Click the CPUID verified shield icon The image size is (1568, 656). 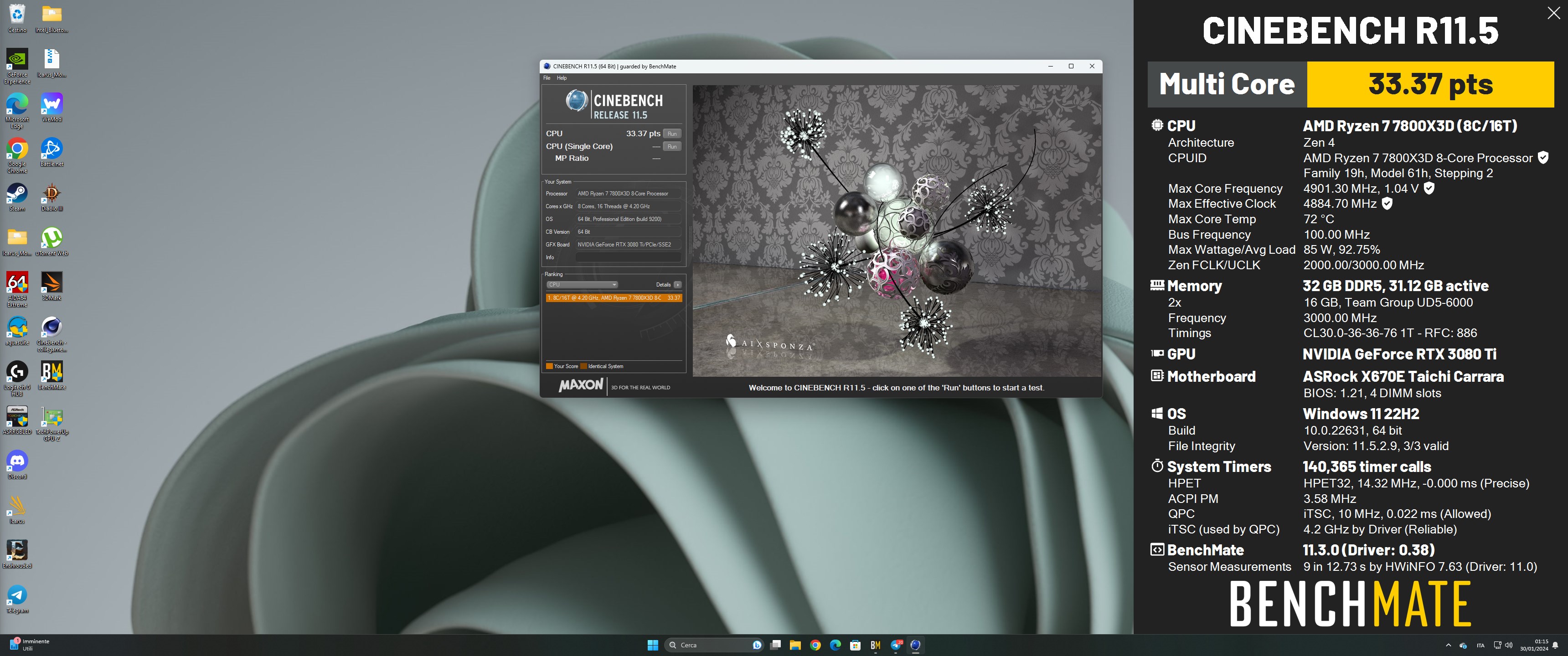(x=1543, y=158)
